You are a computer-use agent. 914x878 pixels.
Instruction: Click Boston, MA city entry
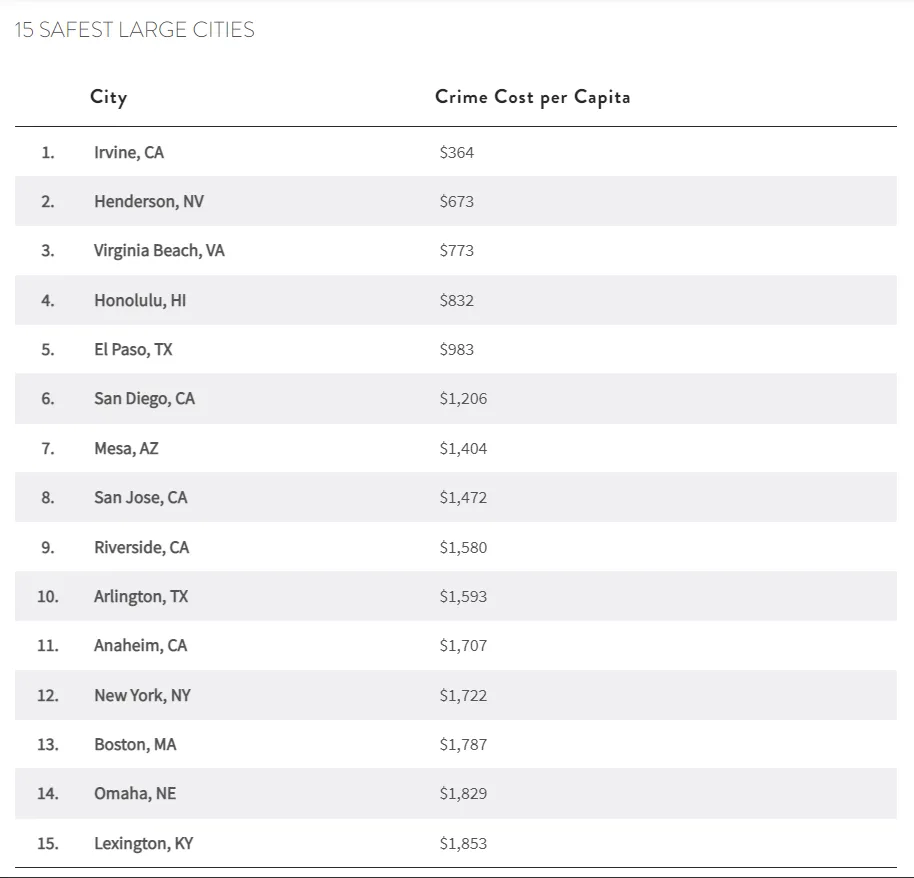coord(135,745)
